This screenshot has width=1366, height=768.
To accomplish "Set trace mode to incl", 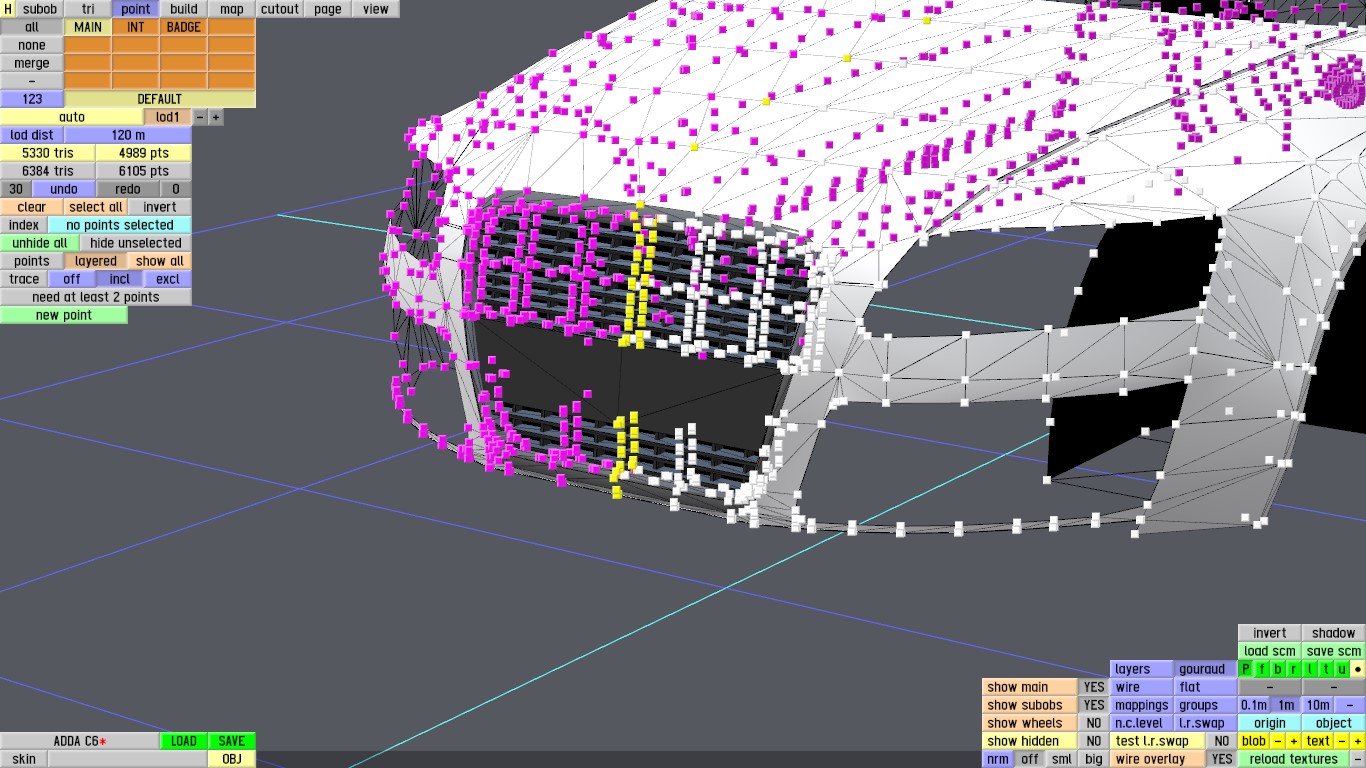I will click(120, 279).
